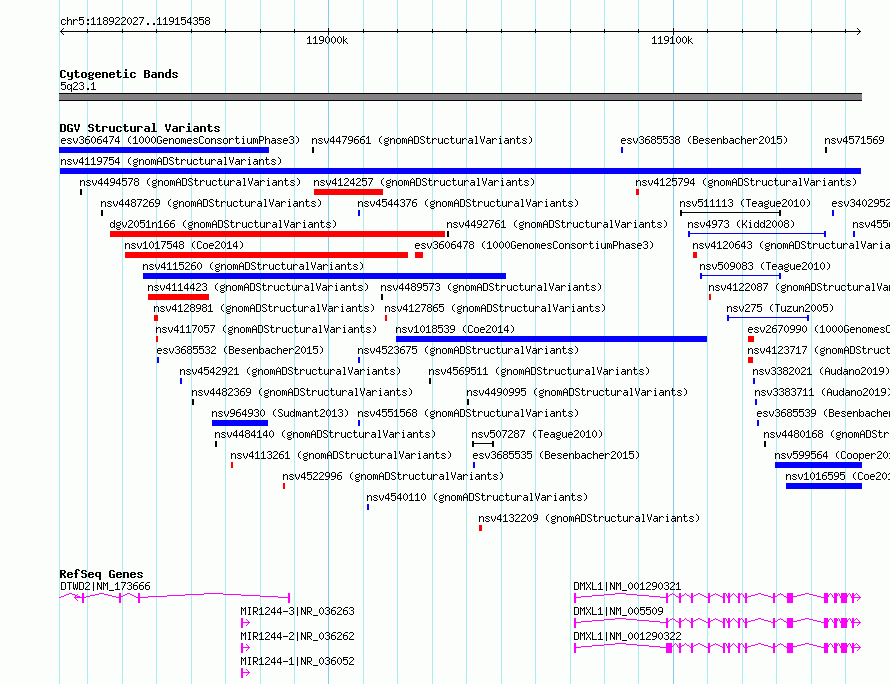Open DMXL1|NM_001290322 gene label
Viewport: 890px width, 684px height.
(627, 636)
